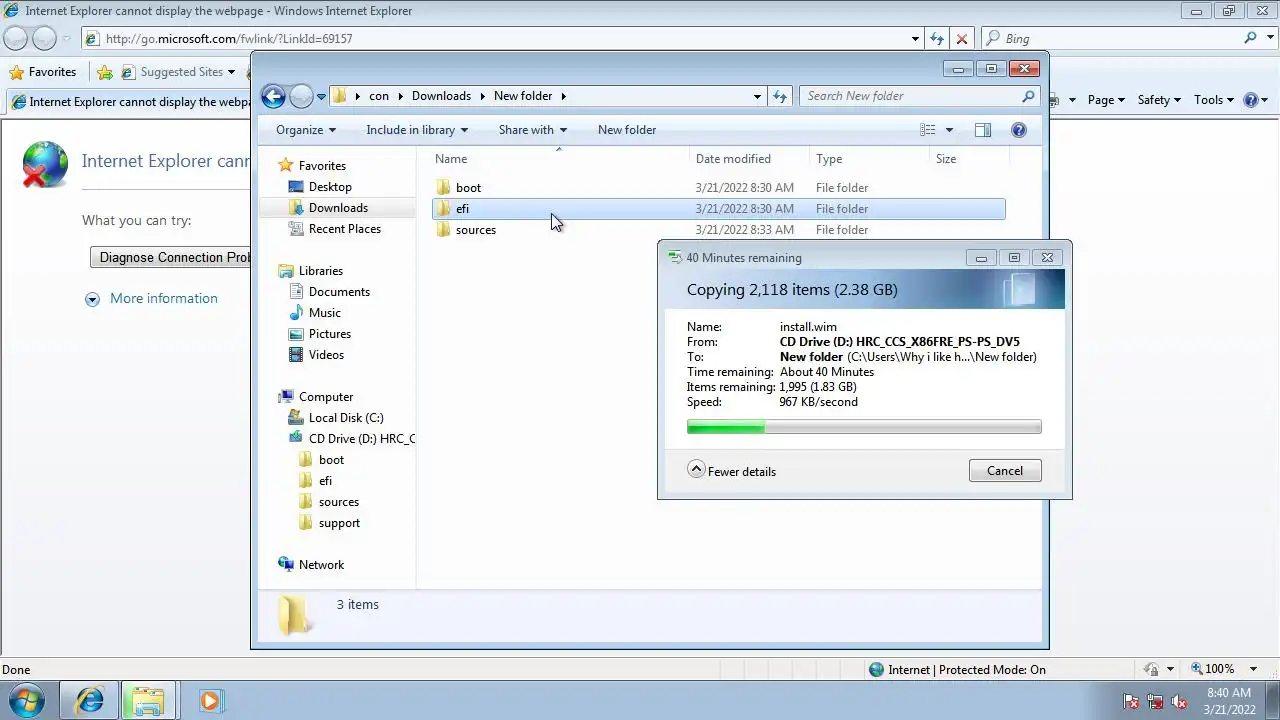The height and width of the screenshot is (720, 1280).
Task: Click the Diagnose Connection Problems button
Action: [x=171, y=257]
